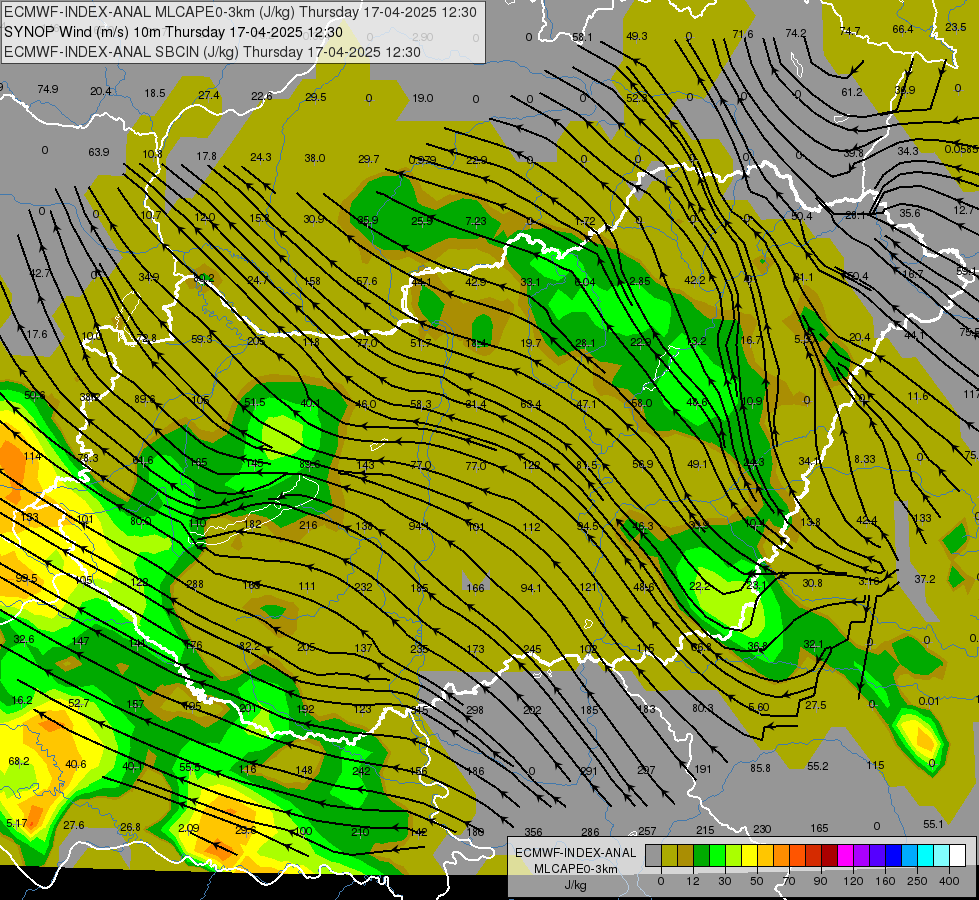This screenshot has height=900, width=979.
Task: Click the legend scale label 250
Action: click(917, 881)
